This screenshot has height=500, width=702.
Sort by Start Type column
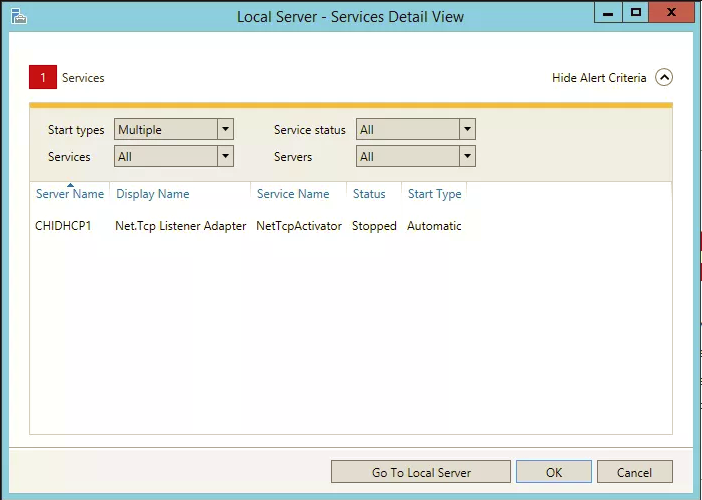[x=434, y=194]
